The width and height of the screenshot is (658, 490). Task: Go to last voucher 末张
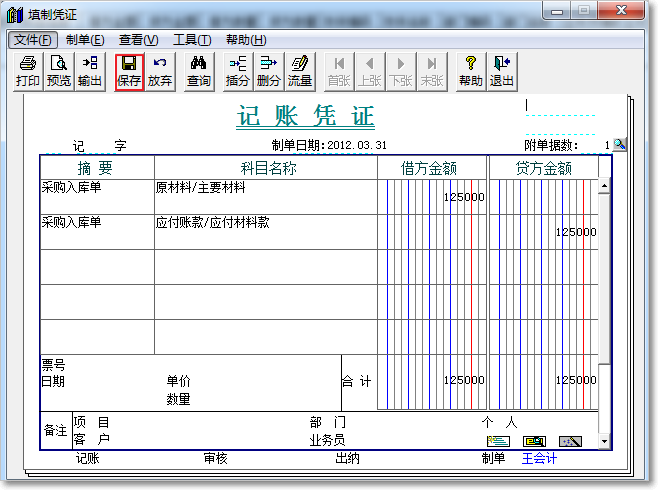(x=432, y=71)
